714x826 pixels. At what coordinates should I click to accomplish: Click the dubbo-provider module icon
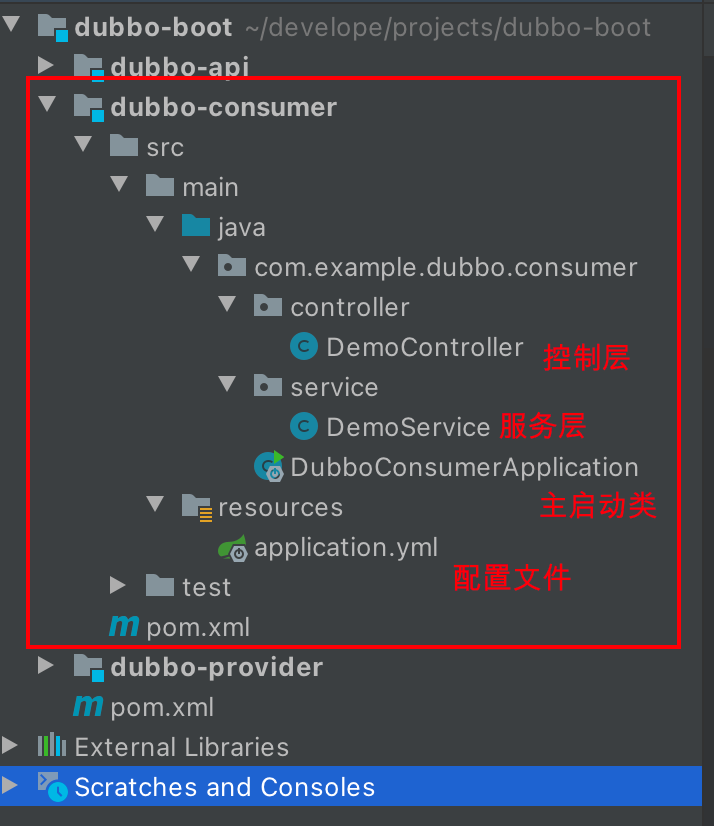pyautogui.click(x=89, y=667)
